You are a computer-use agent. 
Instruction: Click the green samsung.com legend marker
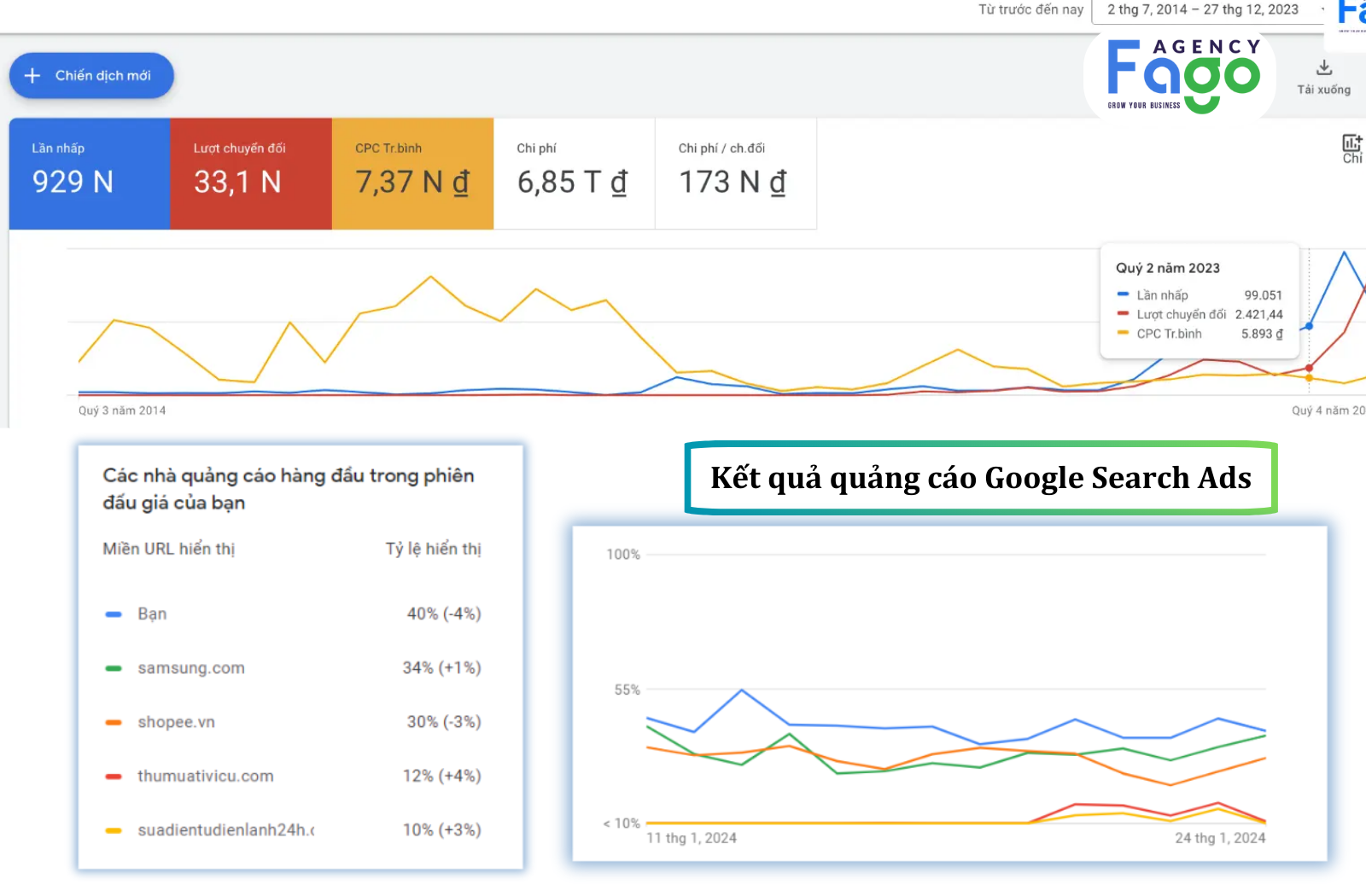[114, 668]
